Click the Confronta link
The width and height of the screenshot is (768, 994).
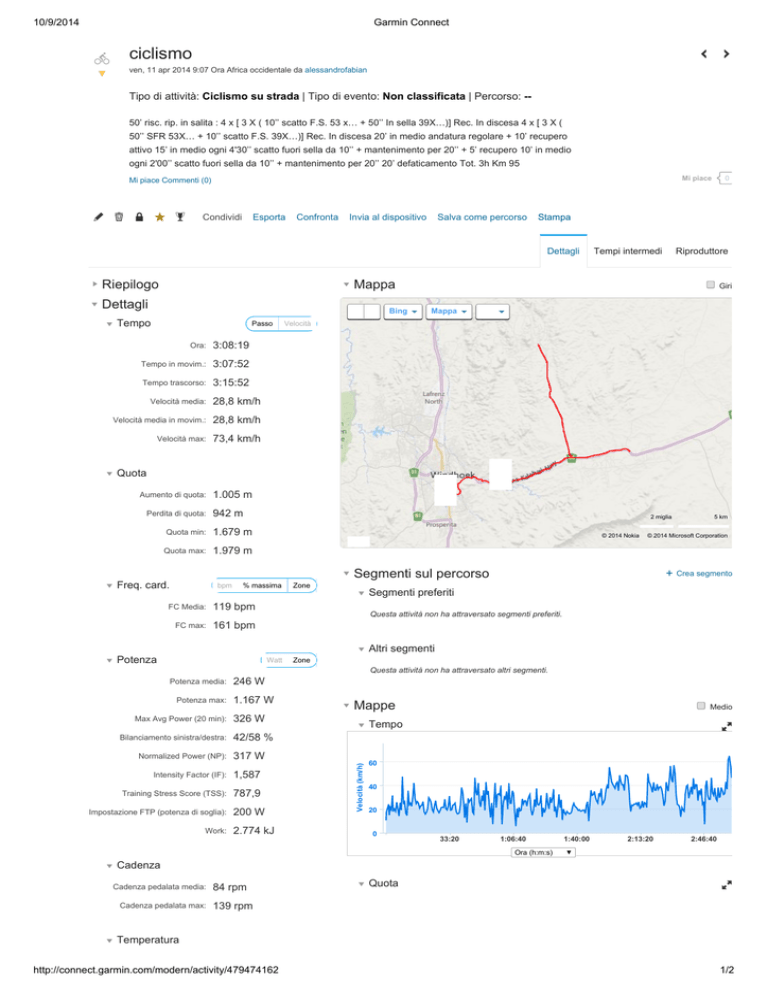coord(317,217)
